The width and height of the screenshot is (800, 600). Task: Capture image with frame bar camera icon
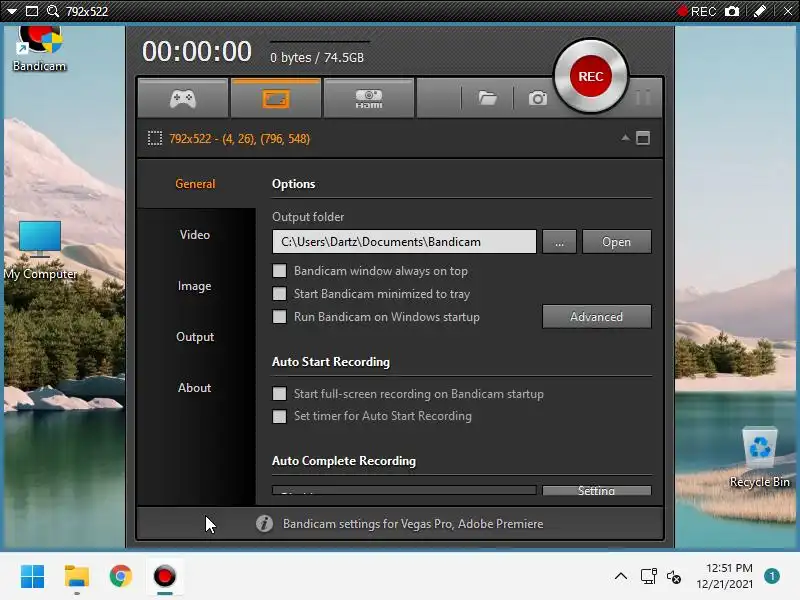pyautogui.click(x=732, y=11)
